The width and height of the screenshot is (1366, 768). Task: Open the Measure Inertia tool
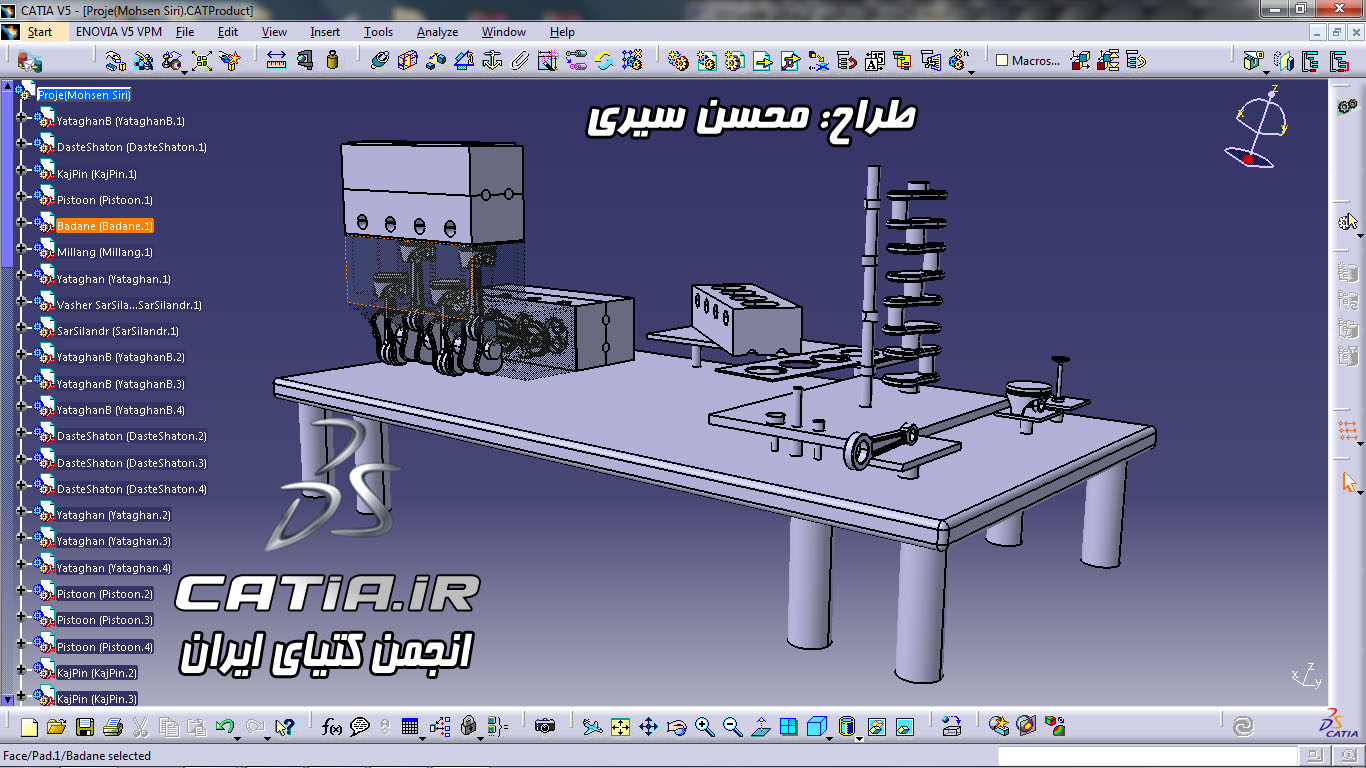pos(333,61)
